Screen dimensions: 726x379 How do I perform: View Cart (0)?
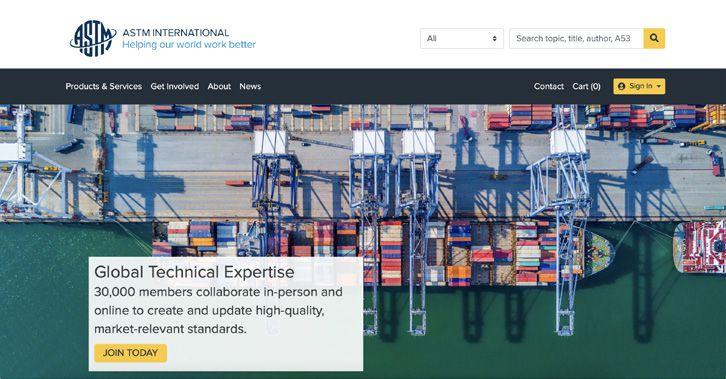586,86
